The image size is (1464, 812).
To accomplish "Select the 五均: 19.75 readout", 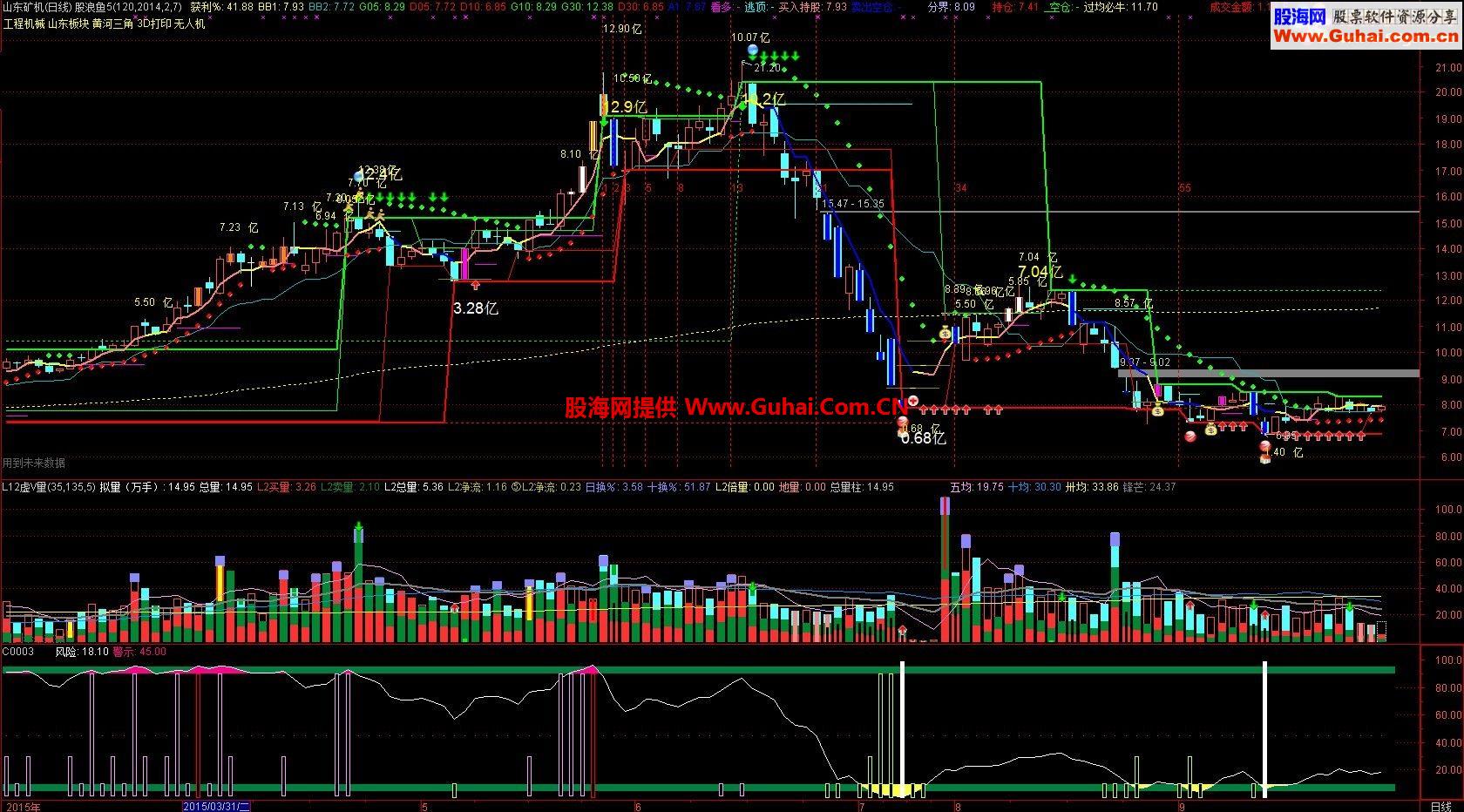I will [977, 487].
